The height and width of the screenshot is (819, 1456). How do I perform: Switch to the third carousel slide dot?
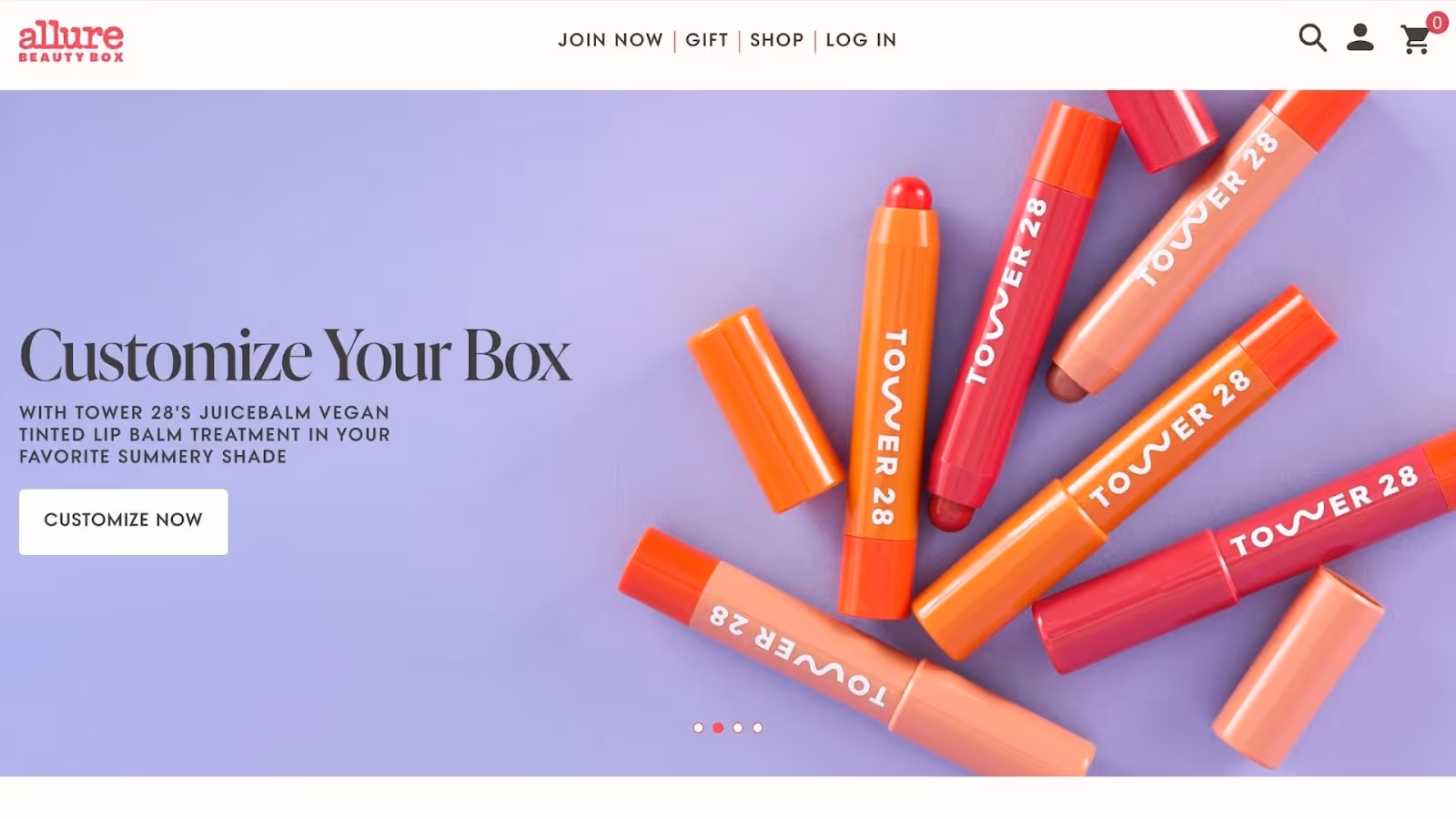pos(738,728)
